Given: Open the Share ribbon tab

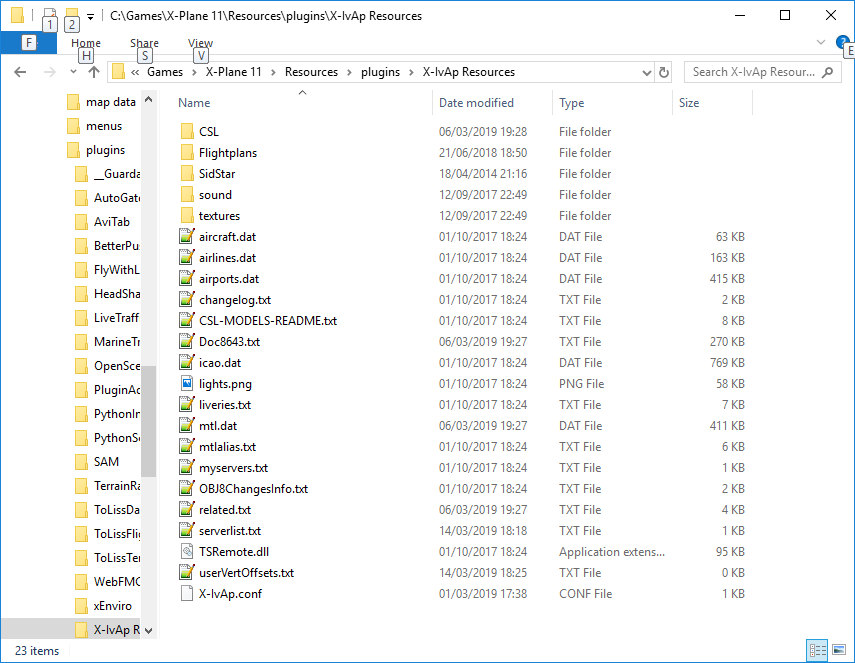Looking at the screenshot, I should 144,43.
